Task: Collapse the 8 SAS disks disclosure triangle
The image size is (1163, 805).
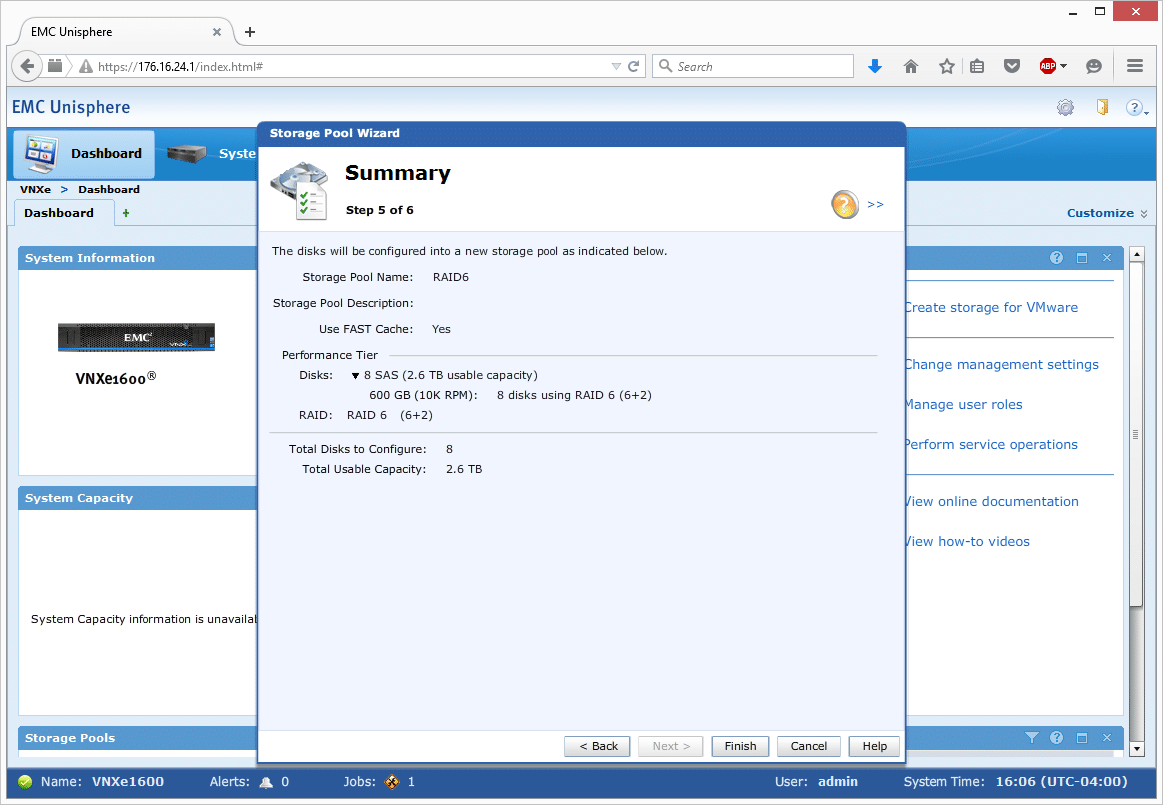Action: click(x=355, y=375)
